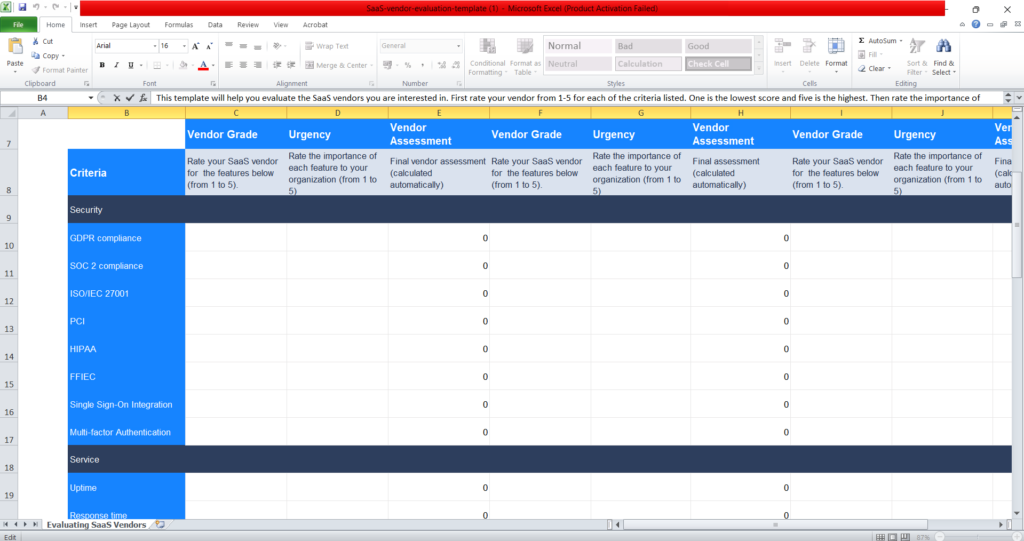Toggle italic formatting
This screenshot has width=1024, height=541.
coord(116,65)
